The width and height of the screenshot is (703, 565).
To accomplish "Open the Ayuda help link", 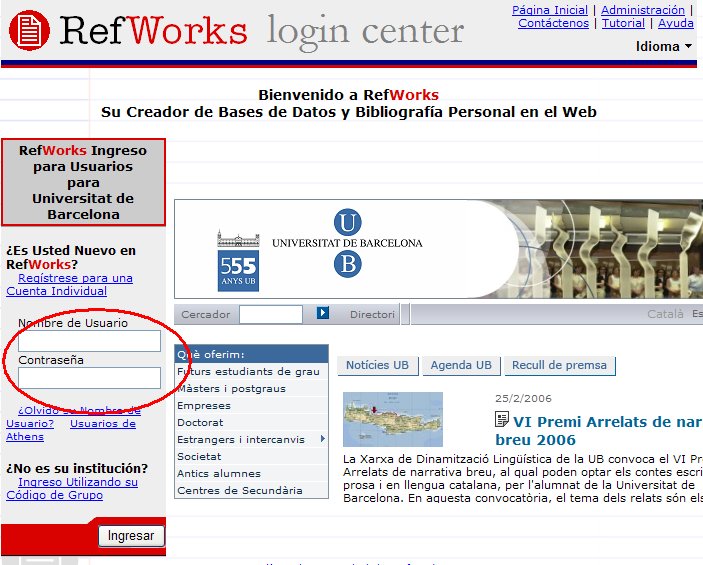I will click(x=676, y=23).
